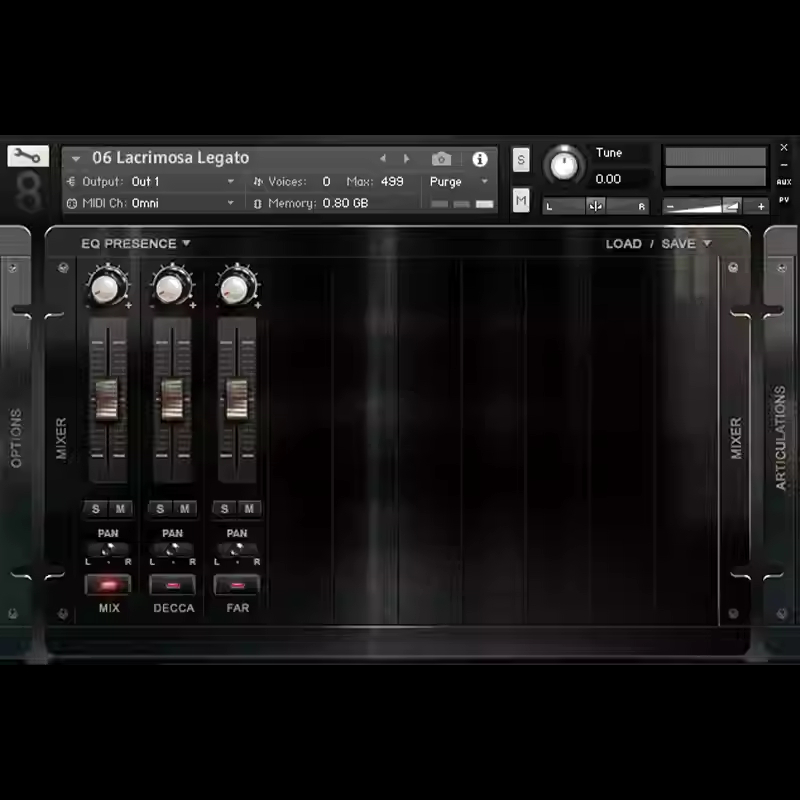Select the right MIXER side tab
The image size is (800, 800).
click(736, 438)
